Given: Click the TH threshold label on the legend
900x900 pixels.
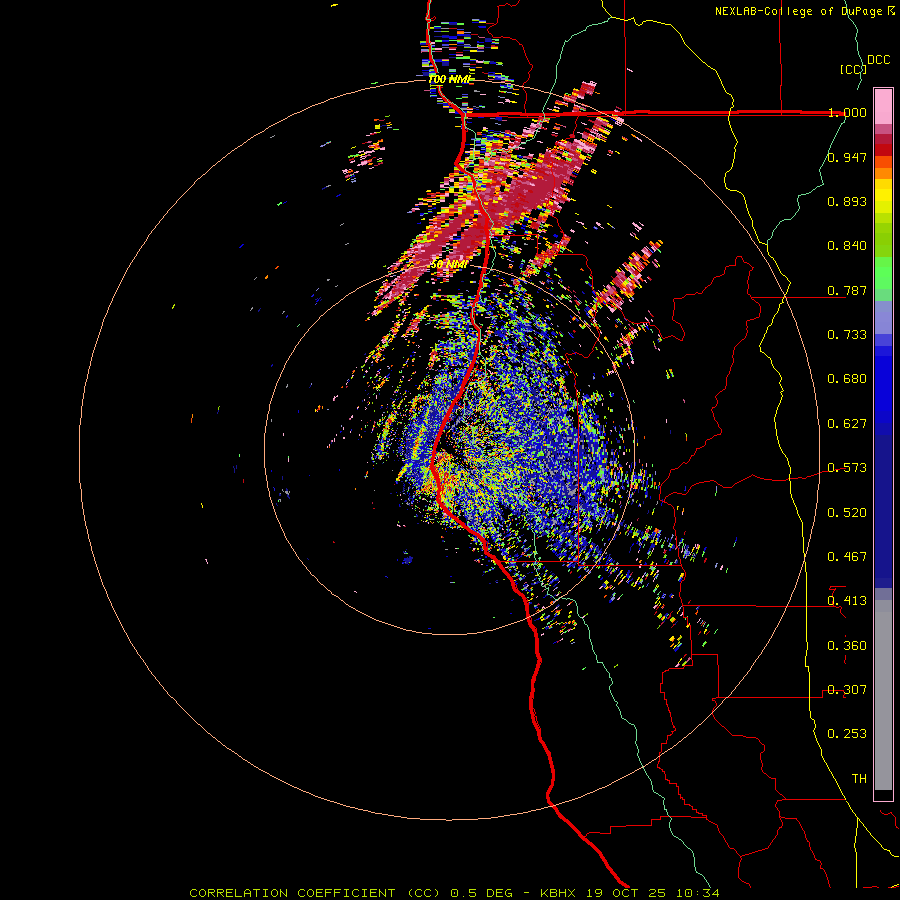Looking at the screenshot, I should tap(859, 779).
